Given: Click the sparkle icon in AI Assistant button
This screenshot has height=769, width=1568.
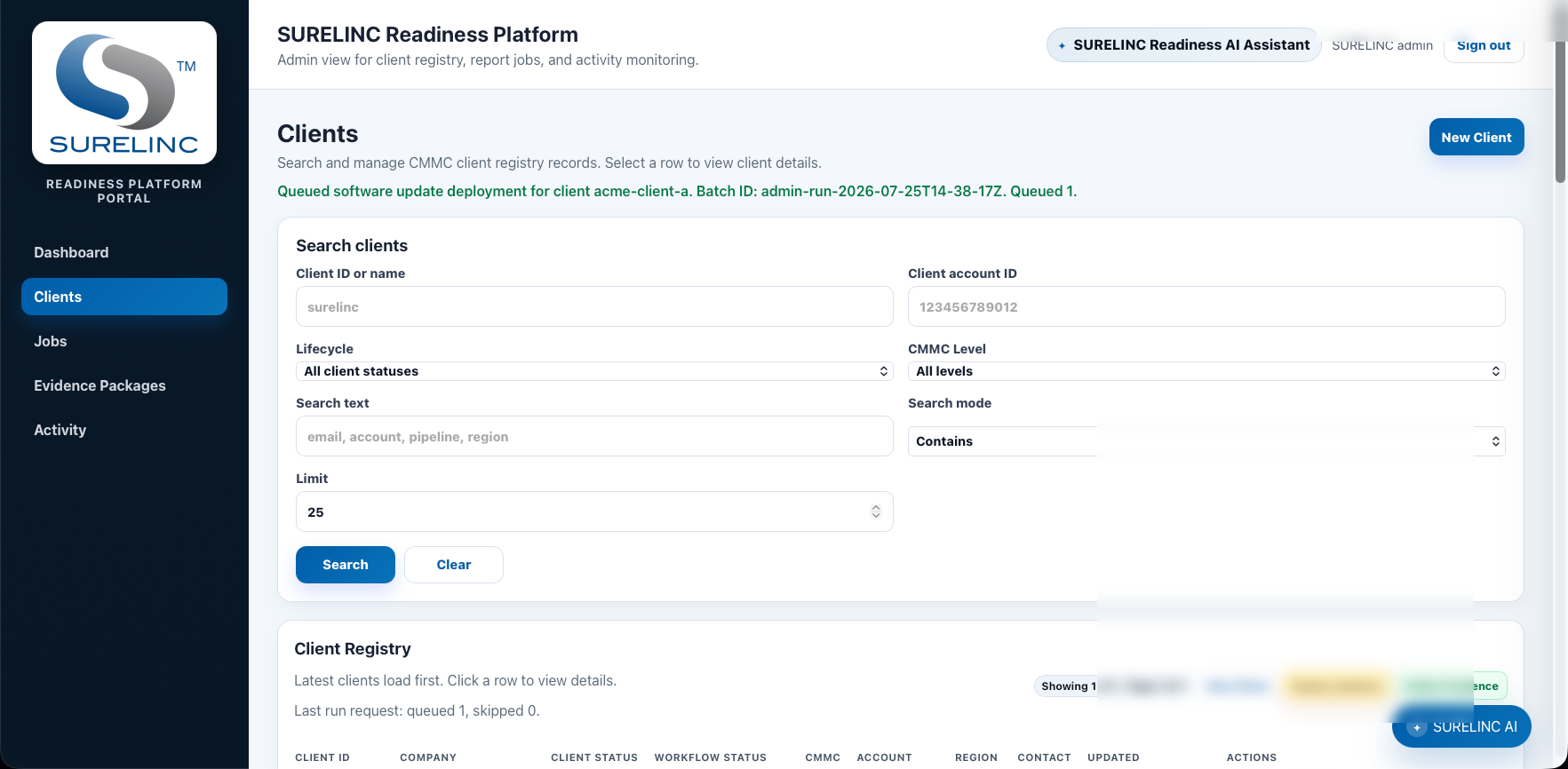Looking at the screenshot, I should click(x=1062, y=46).
